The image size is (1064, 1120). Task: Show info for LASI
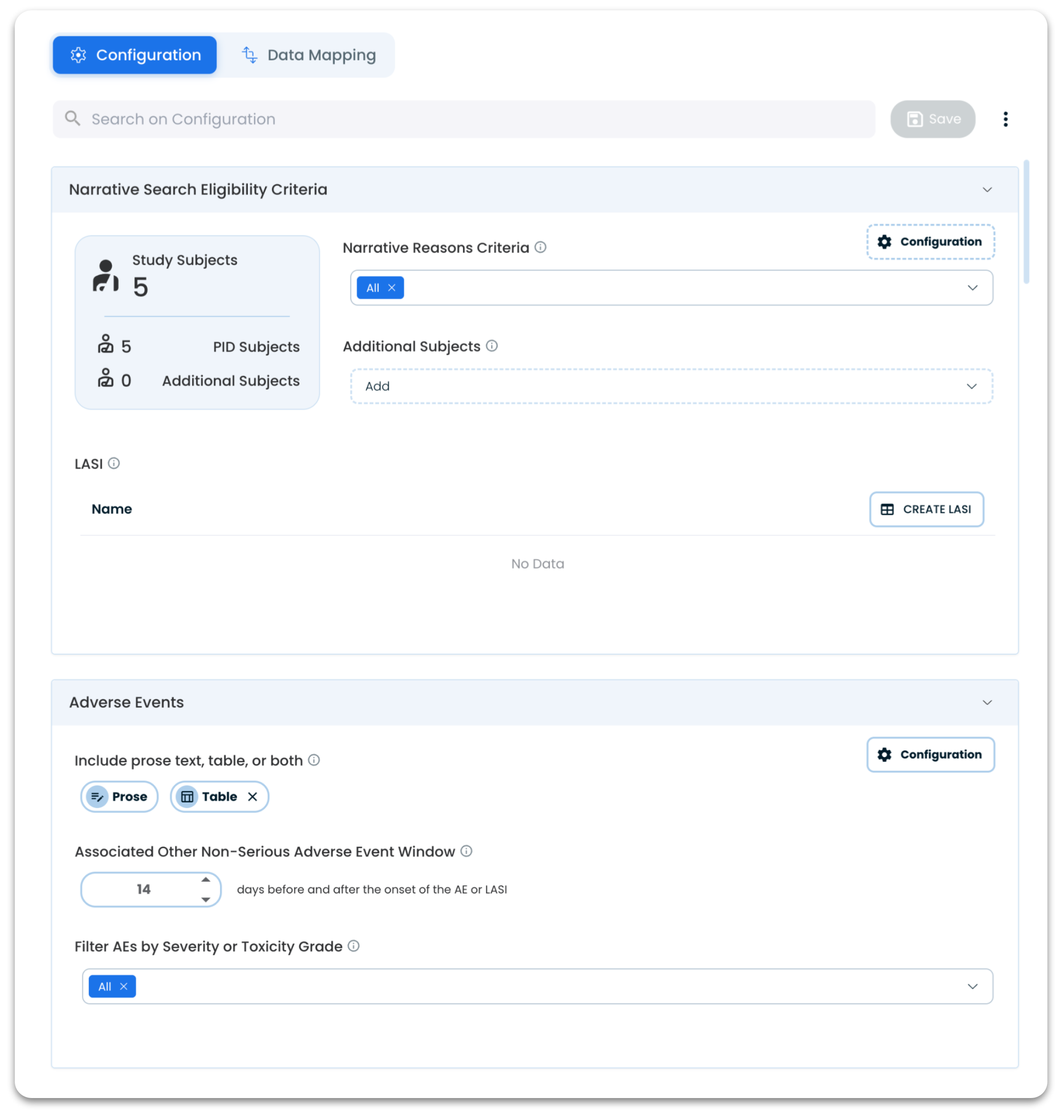(x=113, y=464)
